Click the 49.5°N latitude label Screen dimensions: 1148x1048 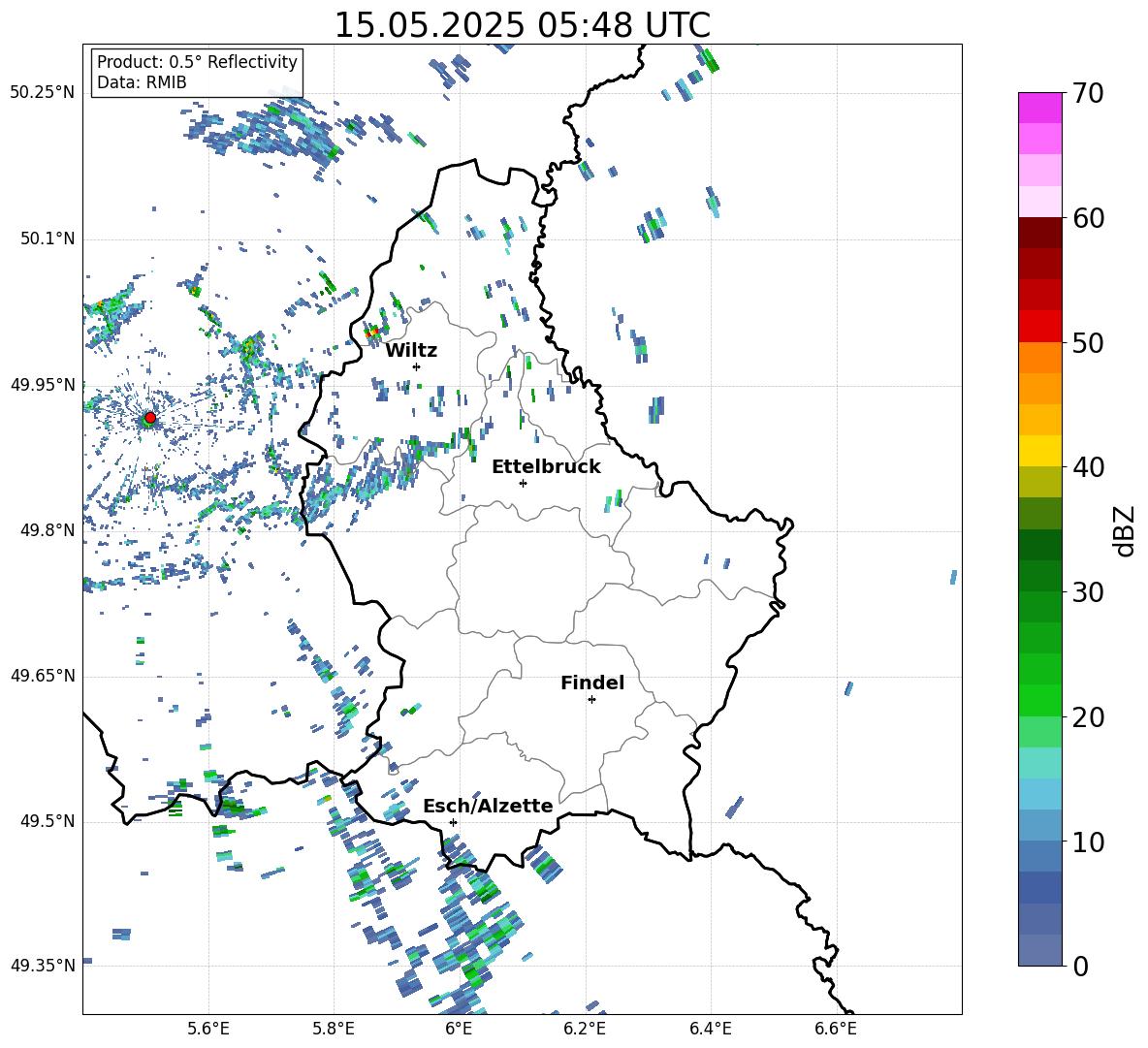point(48,821)
